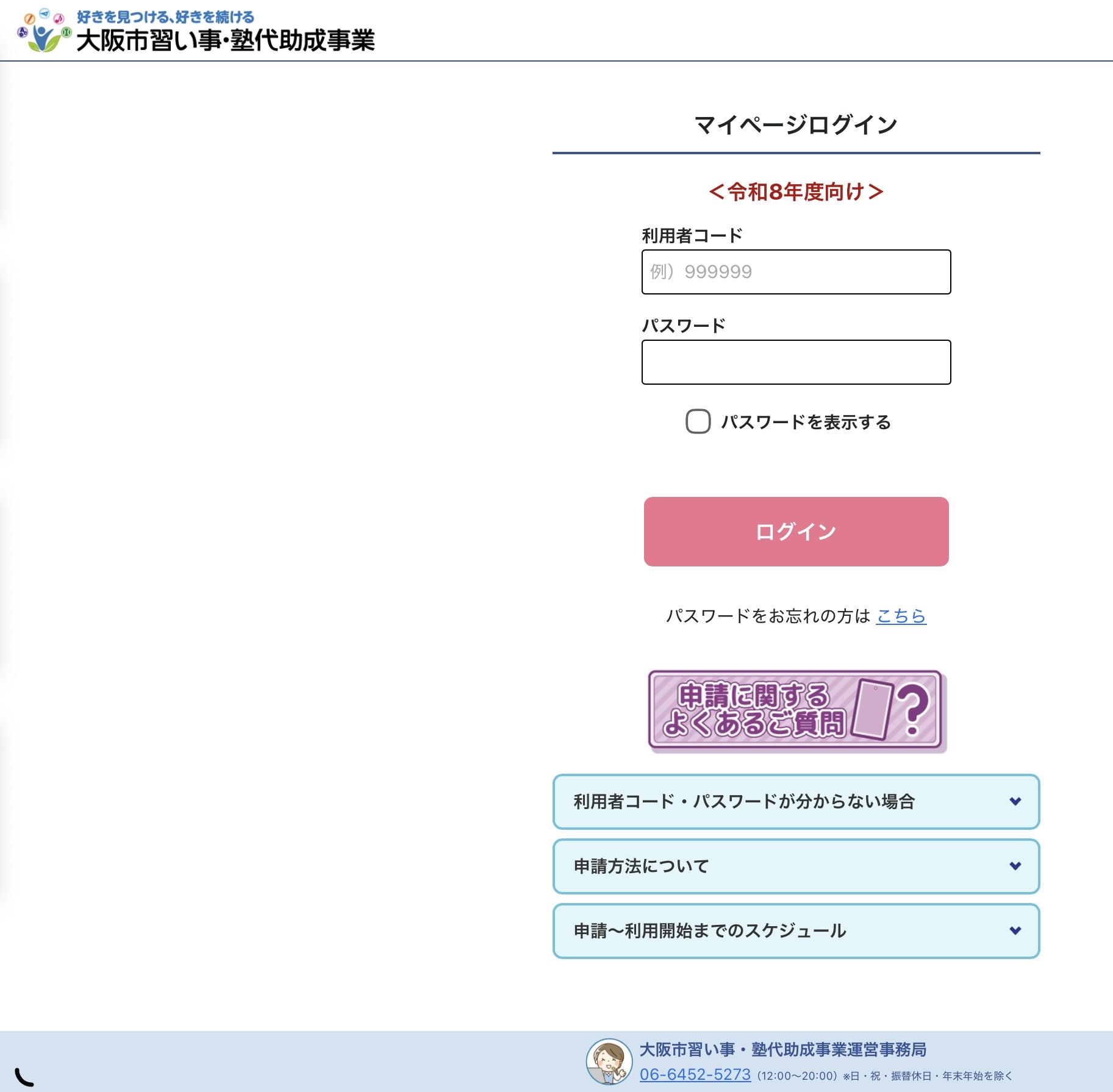This screenshot has width=1113, height=1092.
Task: Expand 利用者コード・パスワードが分からない場合 section
Action: pos(743,801)
